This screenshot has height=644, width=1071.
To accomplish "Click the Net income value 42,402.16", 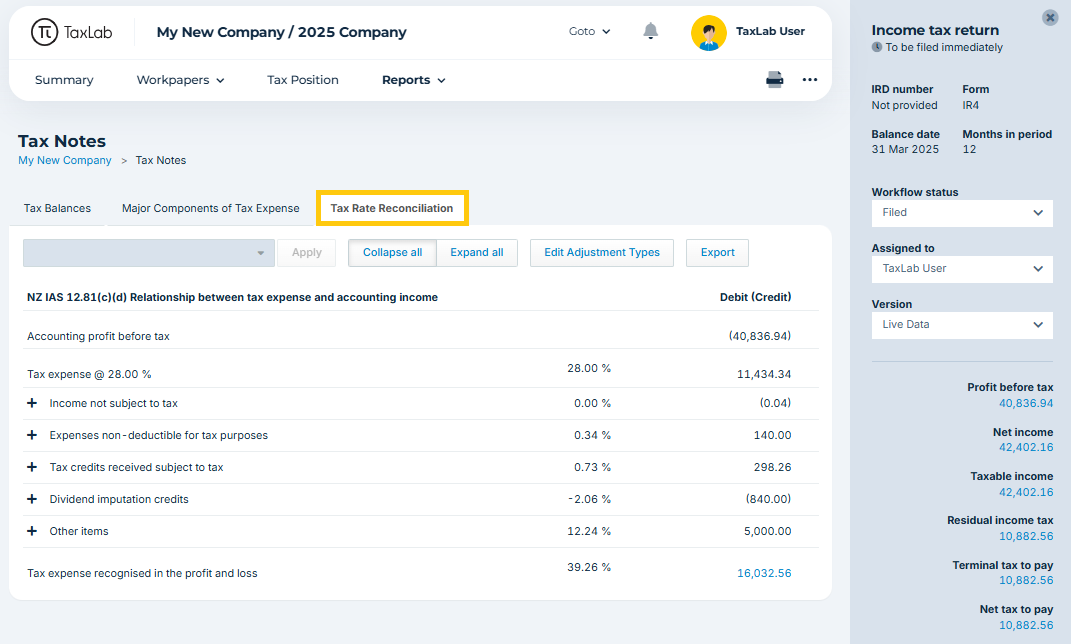I will (x=1026, y=448).
